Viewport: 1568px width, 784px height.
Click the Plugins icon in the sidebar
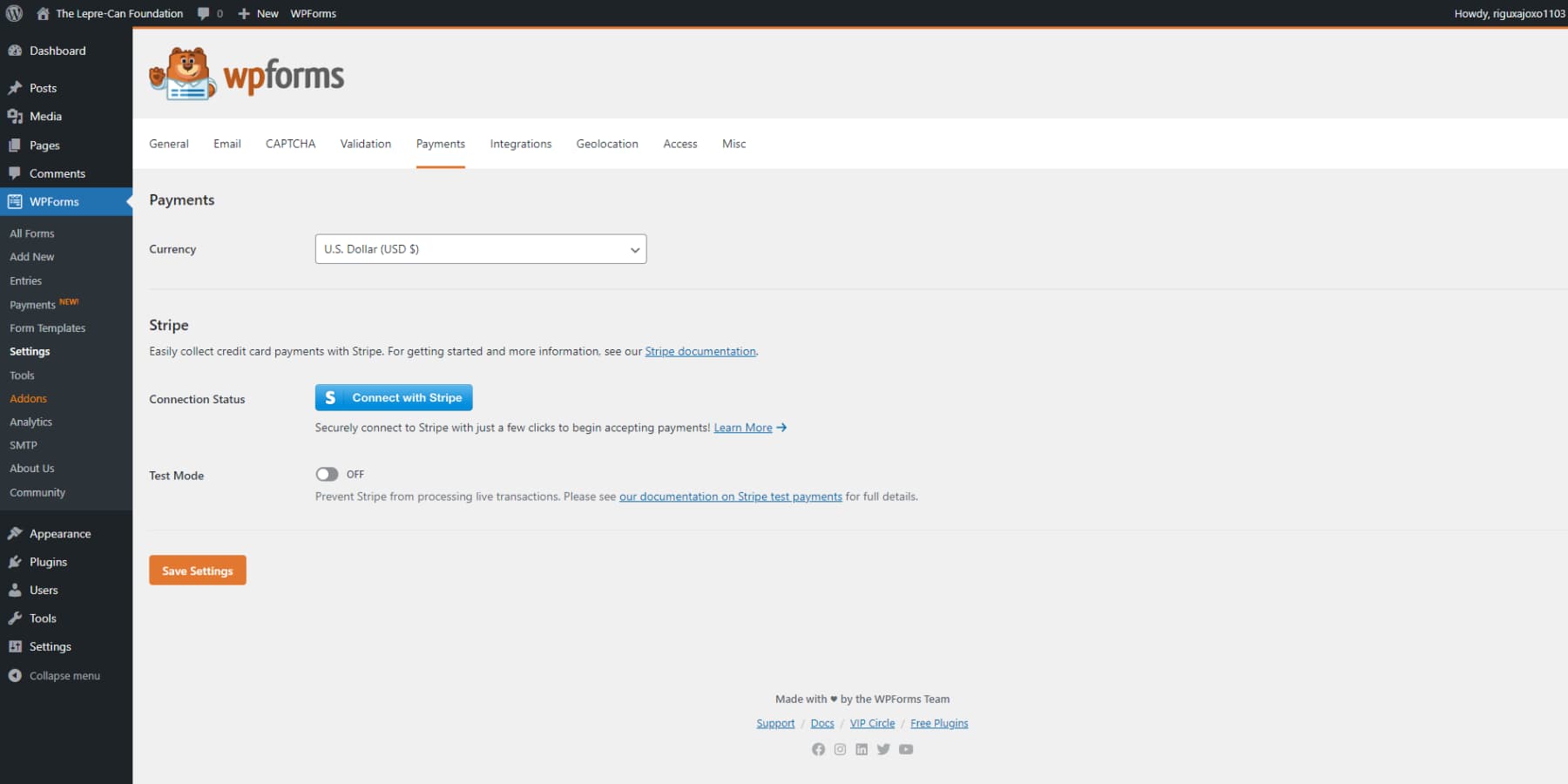pyautogui.click(x=16, y=562)
